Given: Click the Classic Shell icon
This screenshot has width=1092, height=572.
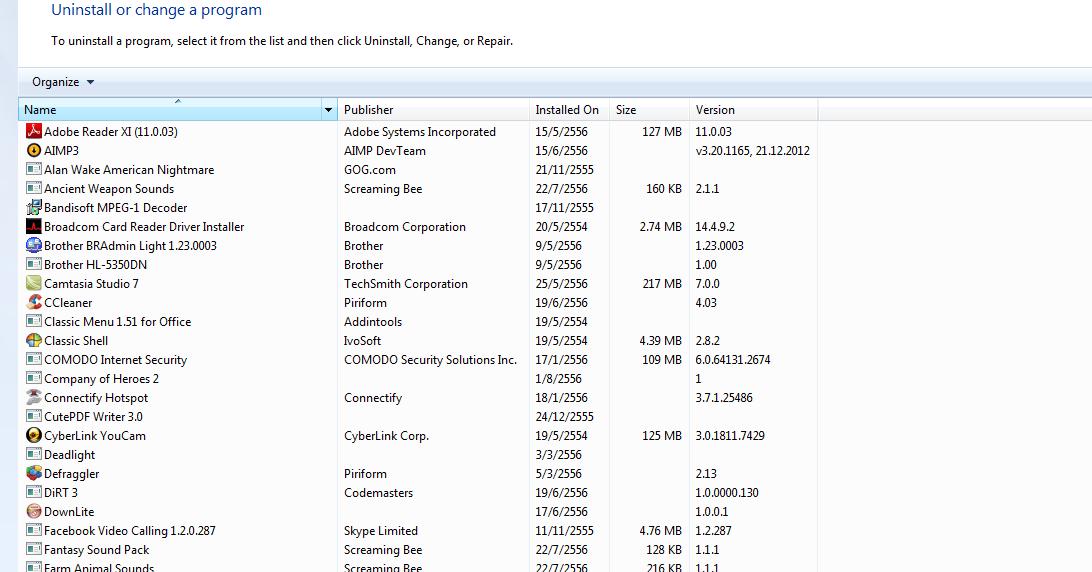Looking at the screenshot, I should click(x=33, y=340).
